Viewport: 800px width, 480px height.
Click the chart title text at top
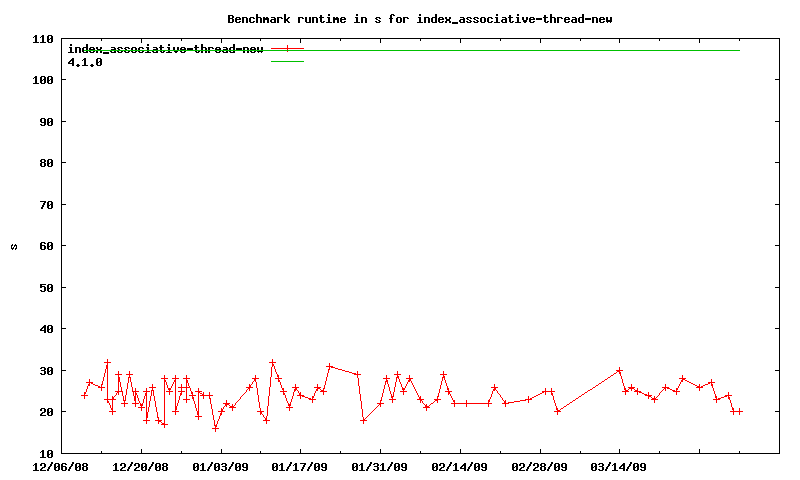(421, 19)
